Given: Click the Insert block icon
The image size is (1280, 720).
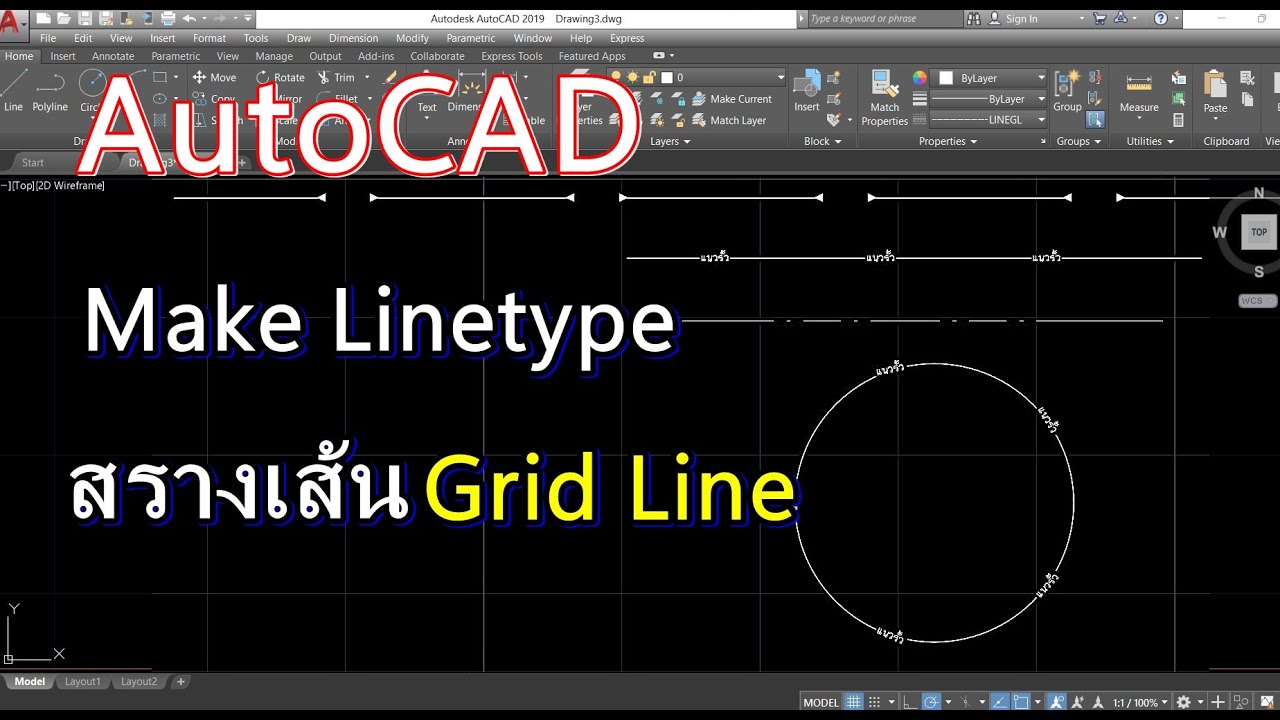Looking at the screenshot, I should (x=807, y=90).
